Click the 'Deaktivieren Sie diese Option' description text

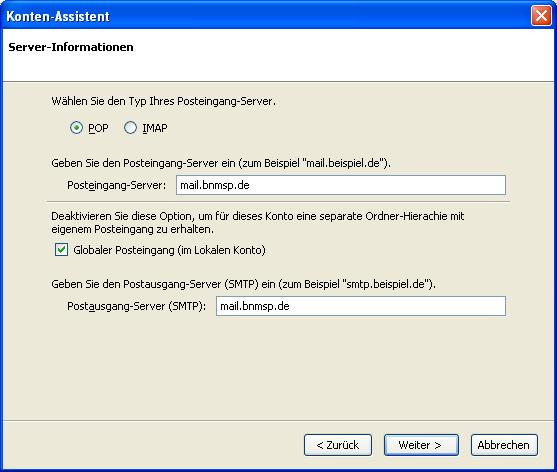pos(258,223)
